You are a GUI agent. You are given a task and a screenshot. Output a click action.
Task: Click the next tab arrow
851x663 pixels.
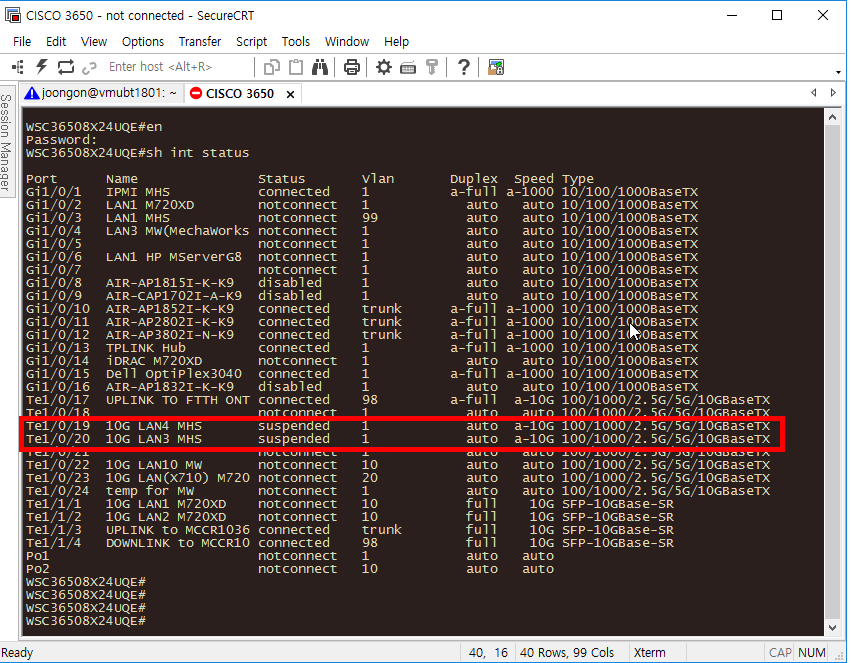pyautogui.click(x=833, y=93)
